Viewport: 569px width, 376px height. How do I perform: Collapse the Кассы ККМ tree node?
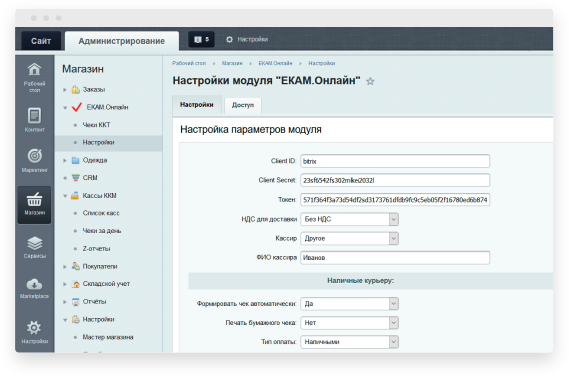[65, 196]
